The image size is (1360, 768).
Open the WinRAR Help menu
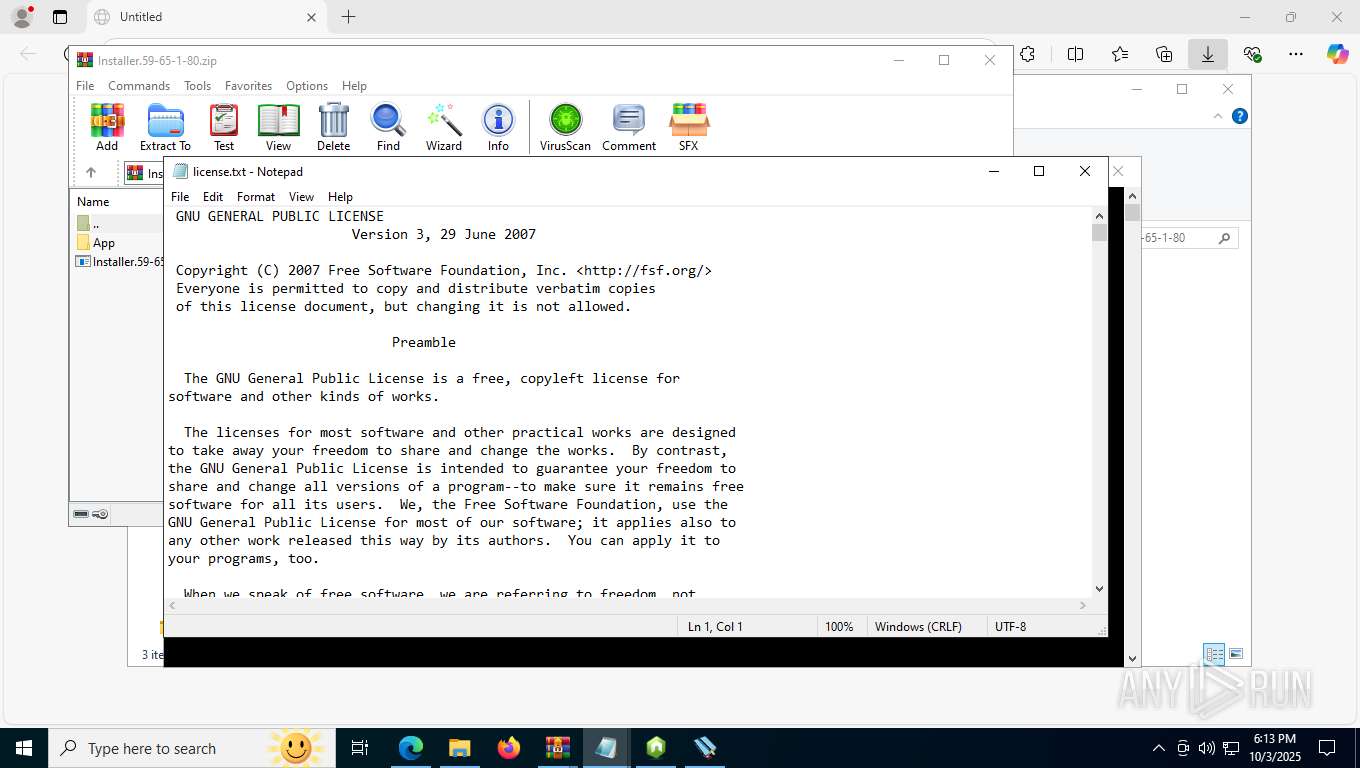click(354, 86)
